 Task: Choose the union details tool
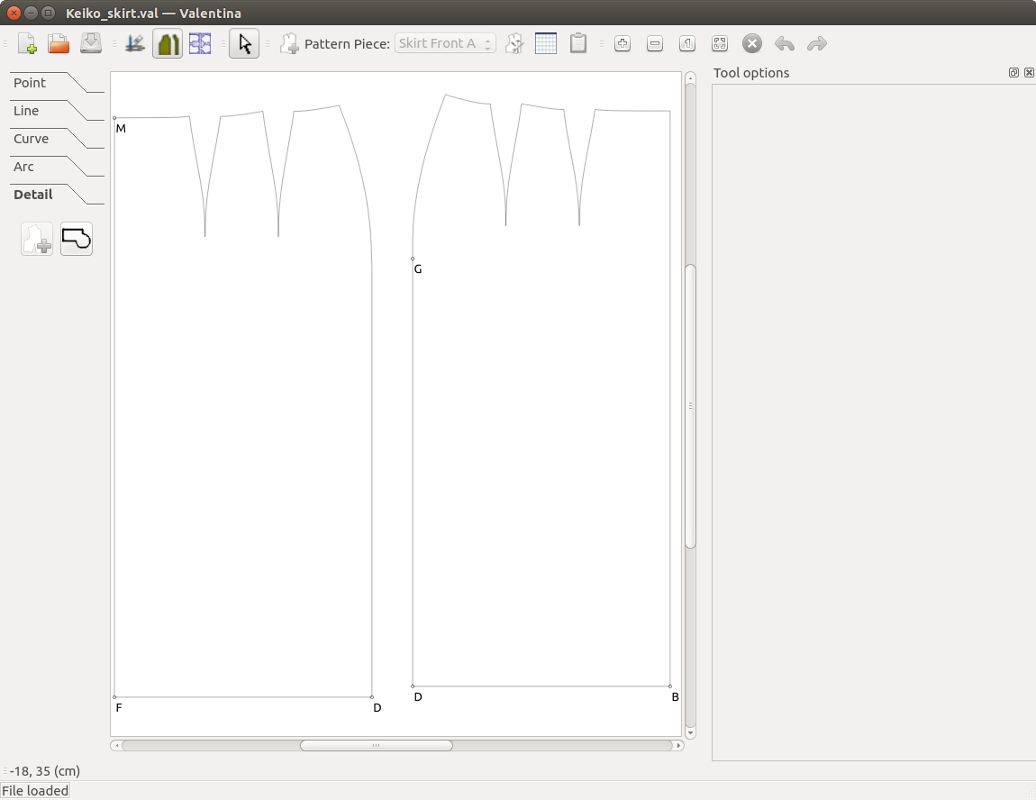pyautogui.click(x=77, y=239)
